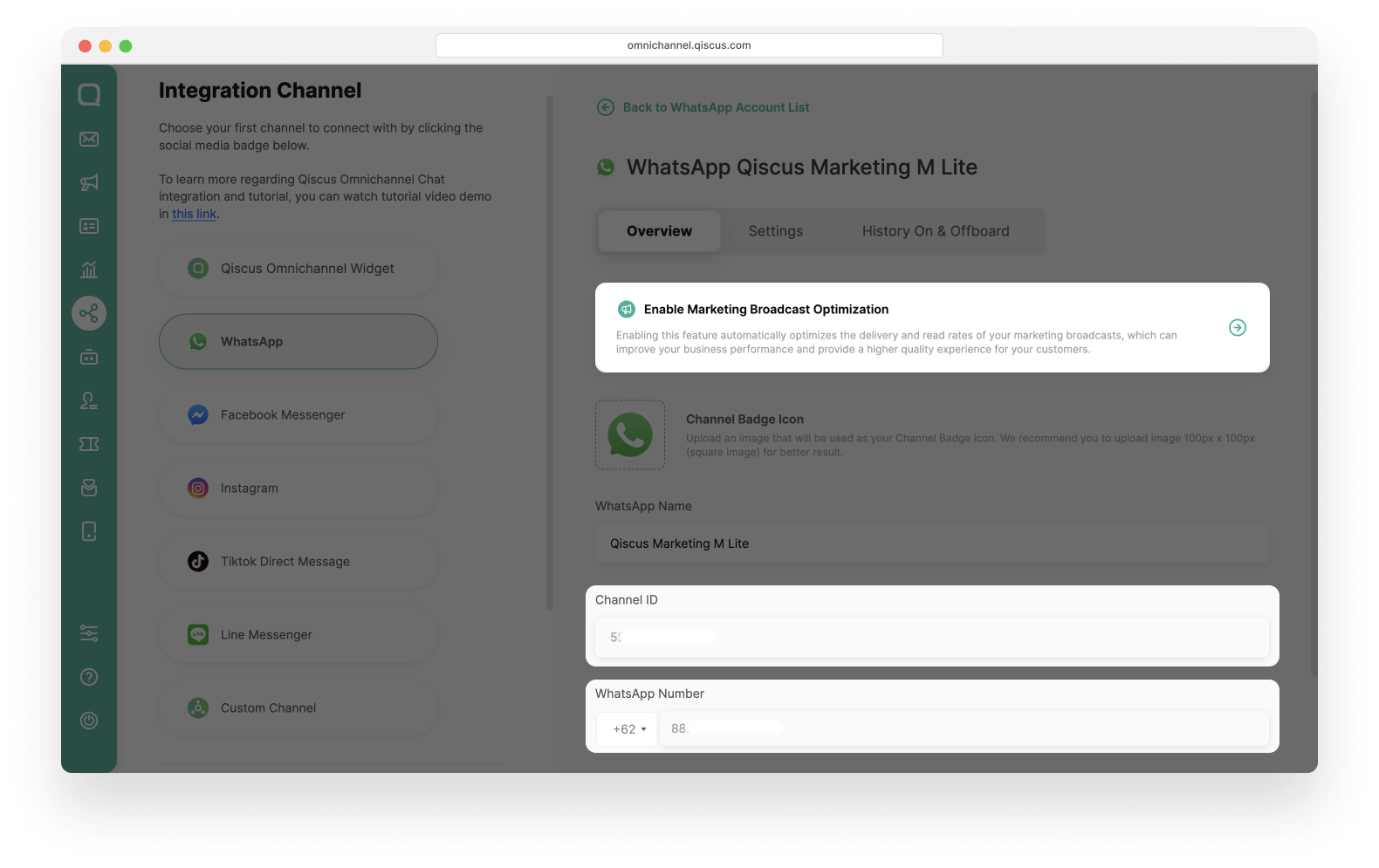The width and height of the screenshot is (1379, 868).
Task: Click the Integration Channel heading
Action: [x=260, y=91]
